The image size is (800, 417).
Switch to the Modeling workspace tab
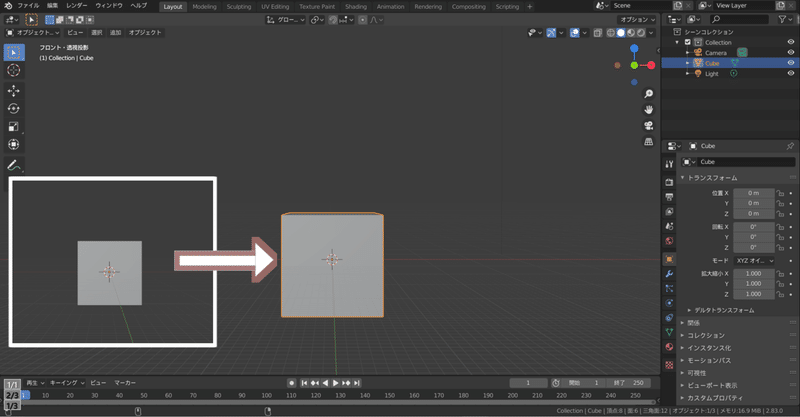point(204,7)
